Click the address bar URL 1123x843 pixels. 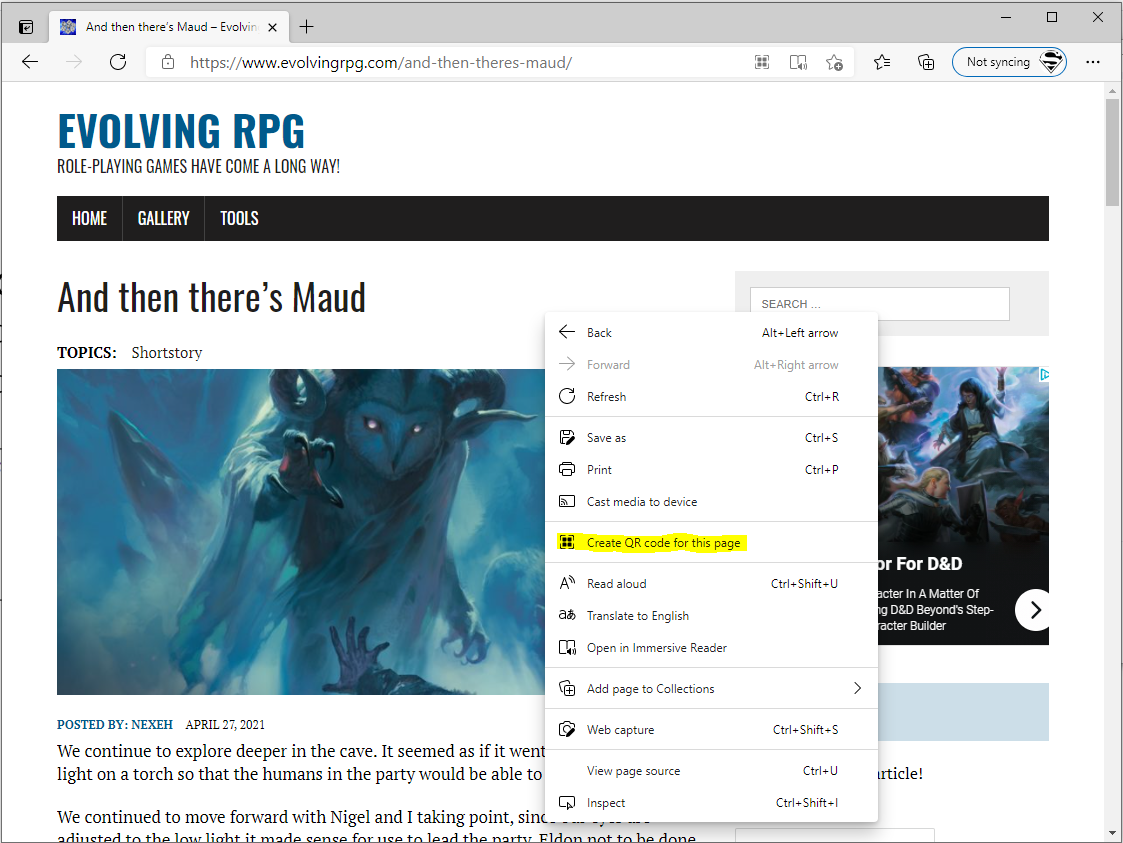coord(381,62)
